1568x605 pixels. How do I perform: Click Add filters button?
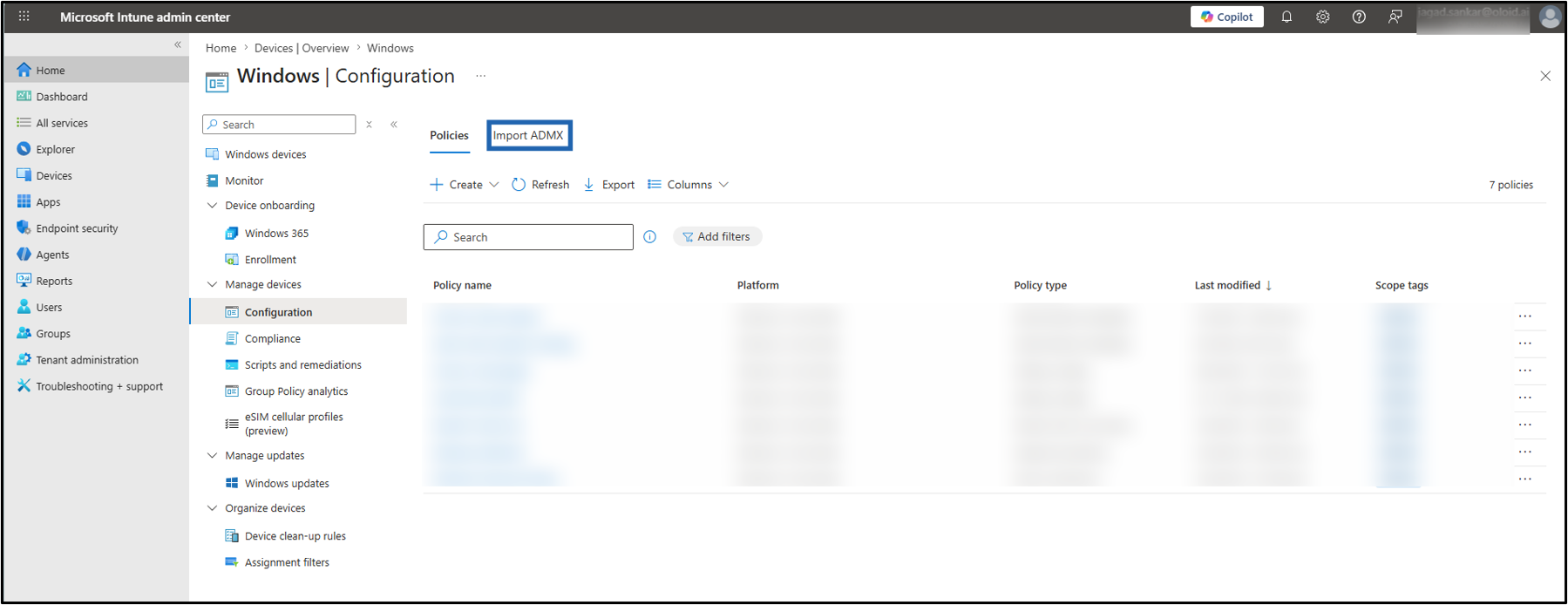coord(717,236)
